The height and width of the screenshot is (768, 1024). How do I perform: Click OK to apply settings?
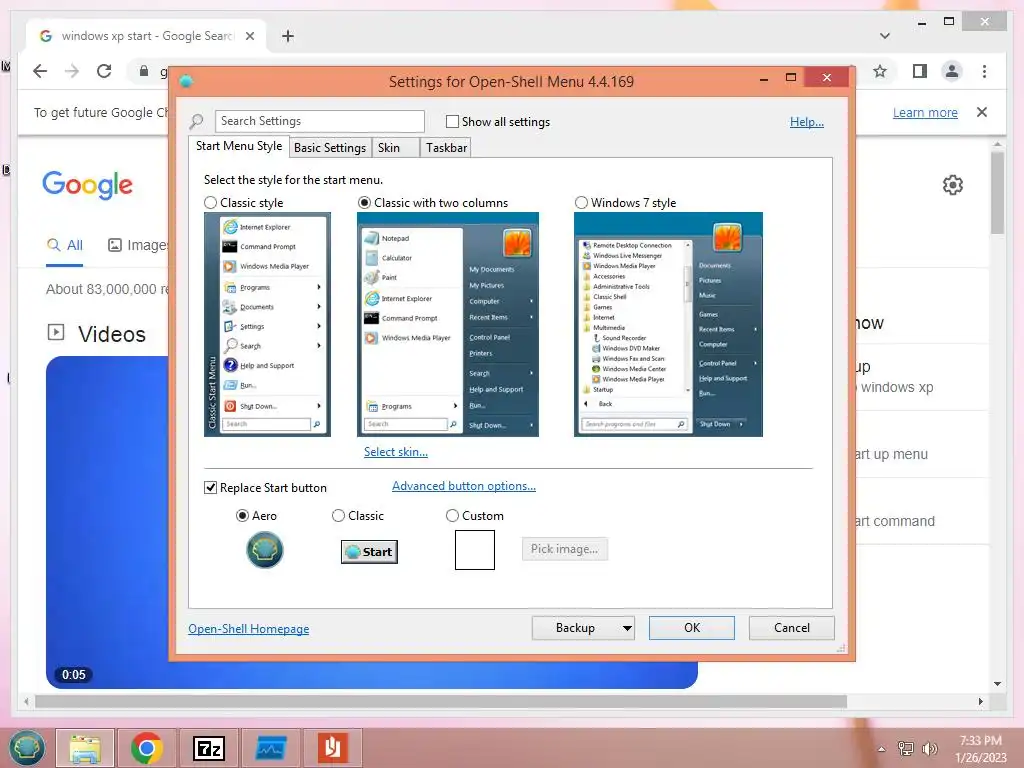click(x=692, y=628)
